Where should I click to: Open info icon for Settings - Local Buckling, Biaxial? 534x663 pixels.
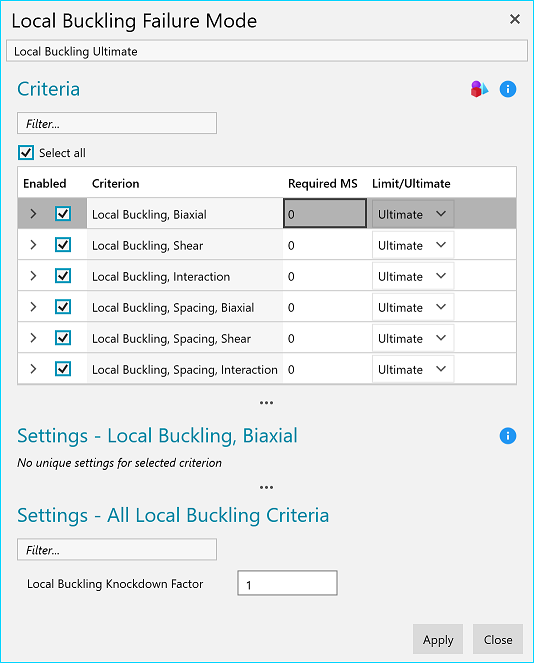508,436
